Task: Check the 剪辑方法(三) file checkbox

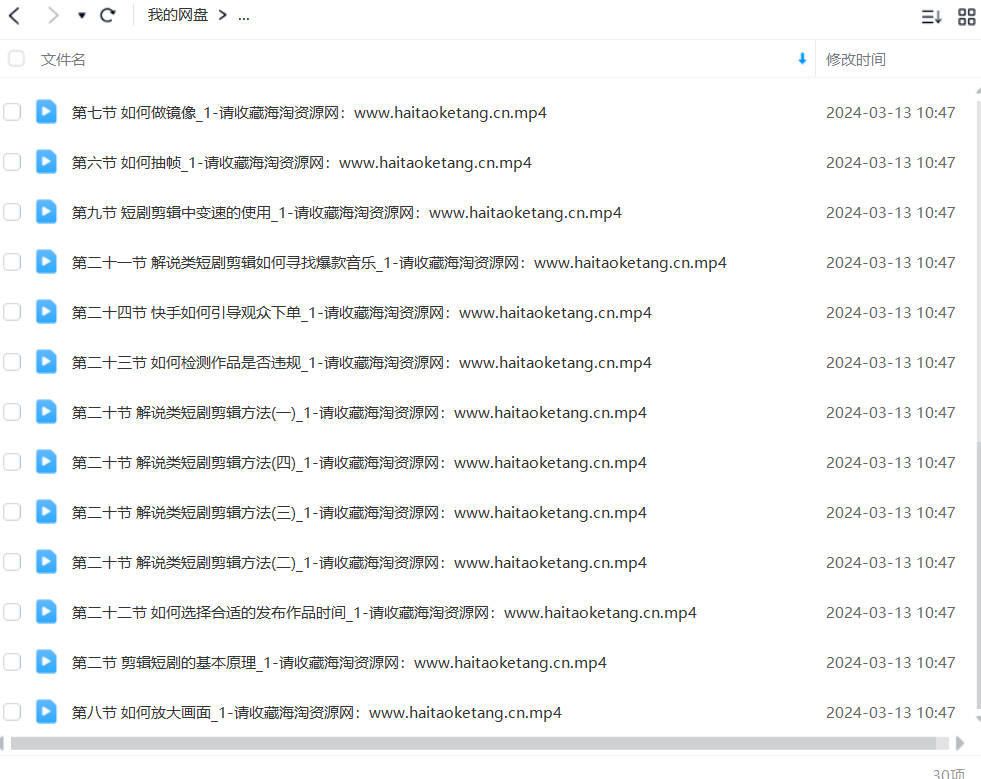Action: (x=12, y=512)
